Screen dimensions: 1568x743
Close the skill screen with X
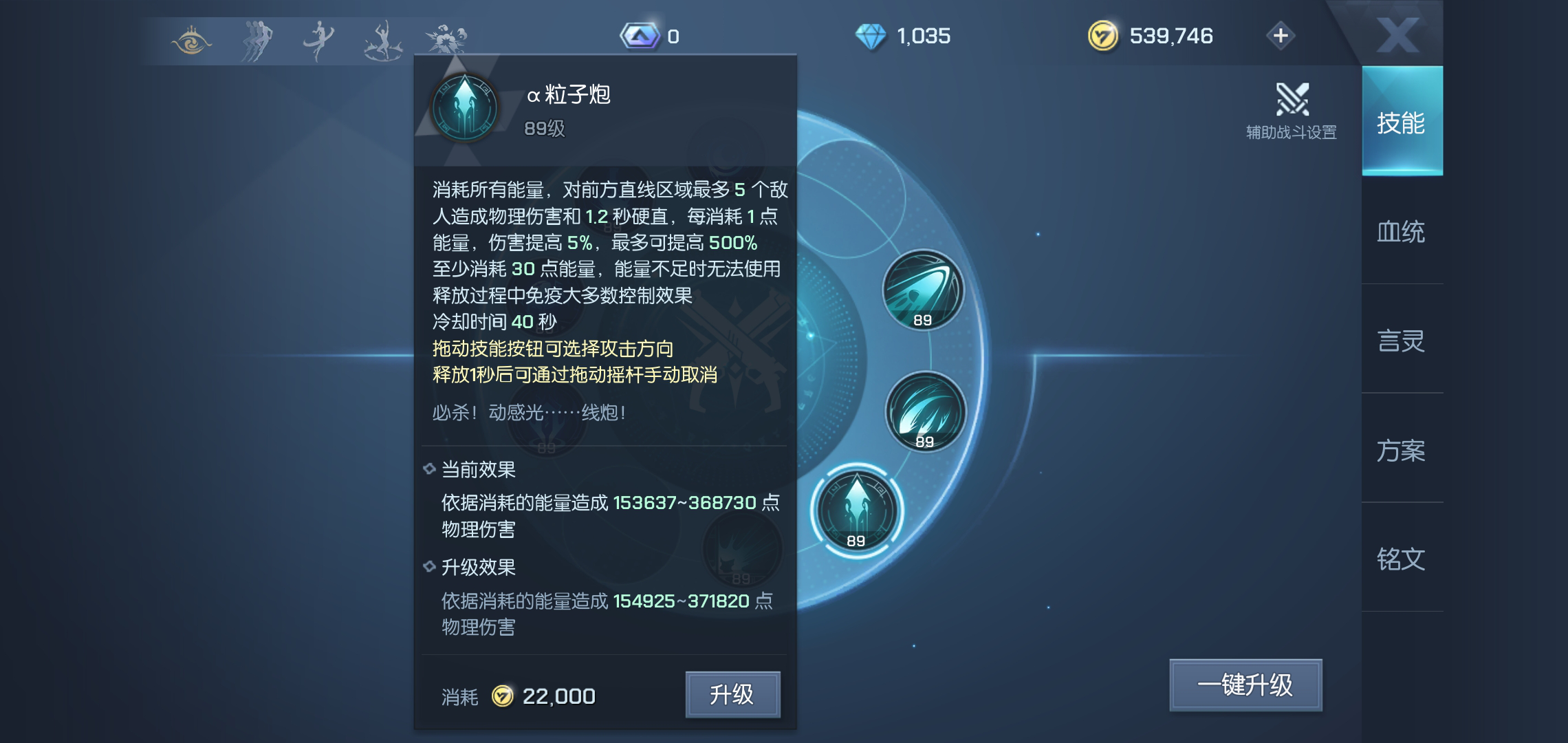[1398, 34]
